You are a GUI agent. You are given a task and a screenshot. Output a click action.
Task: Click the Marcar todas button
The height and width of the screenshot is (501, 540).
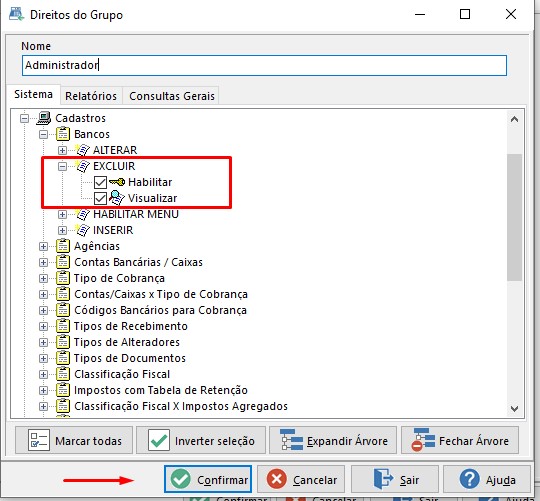74,440
